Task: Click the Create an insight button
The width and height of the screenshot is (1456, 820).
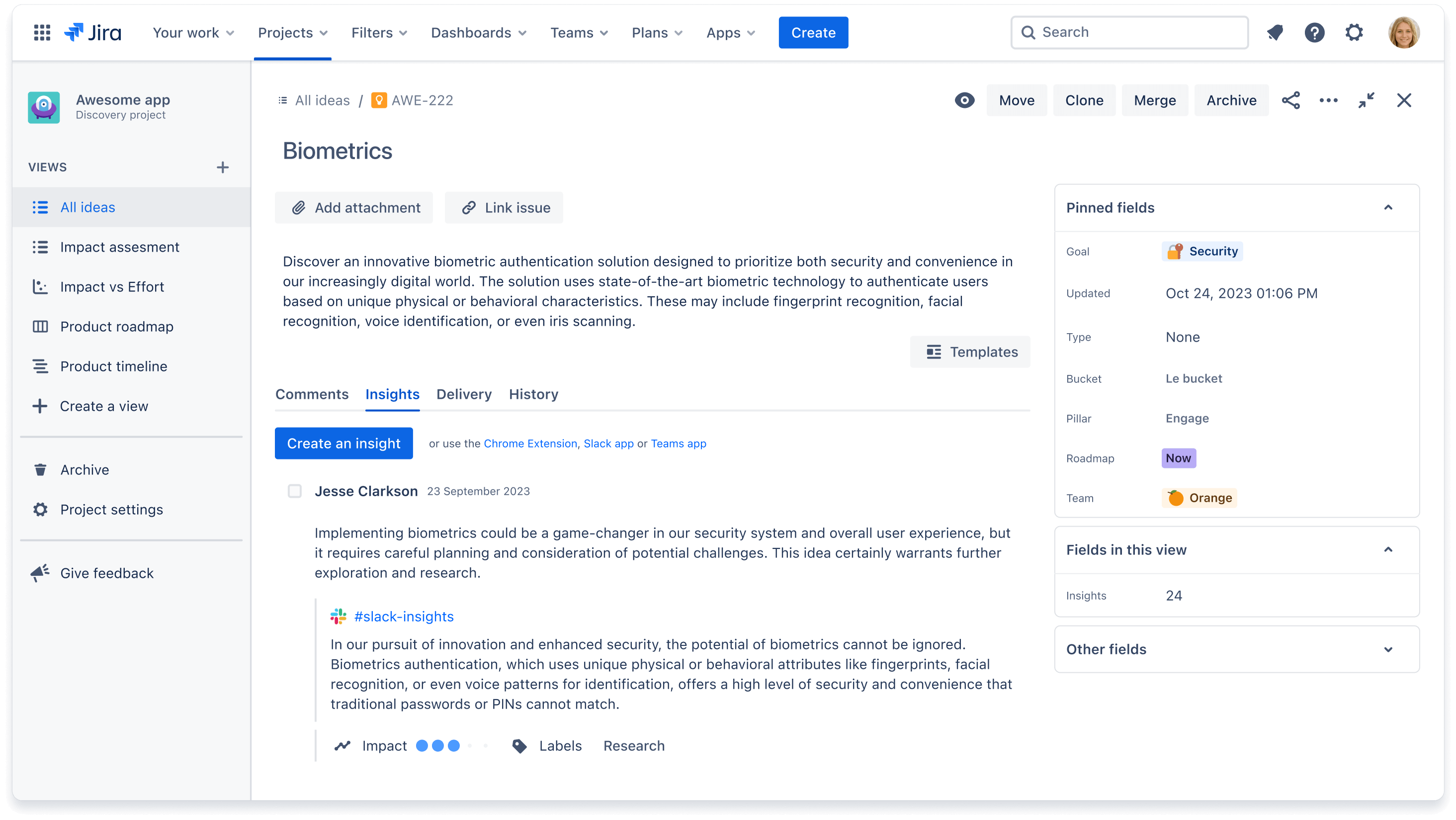Action: pyautogui.click(x=344, y=443)
